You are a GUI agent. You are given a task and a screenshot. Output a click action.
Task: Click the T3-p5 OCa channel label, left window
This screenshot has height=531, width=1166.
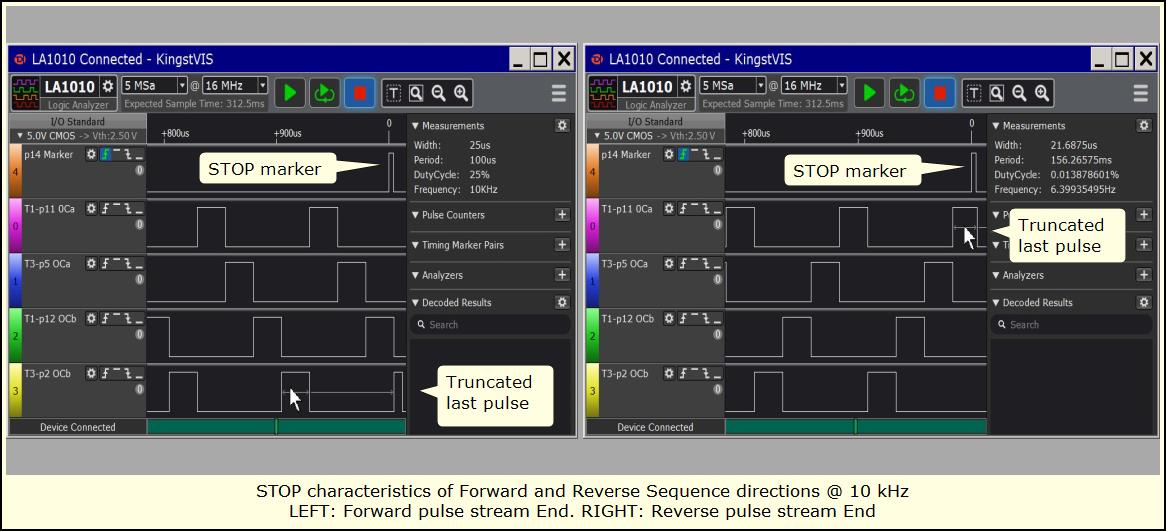[x=46, y=264]
